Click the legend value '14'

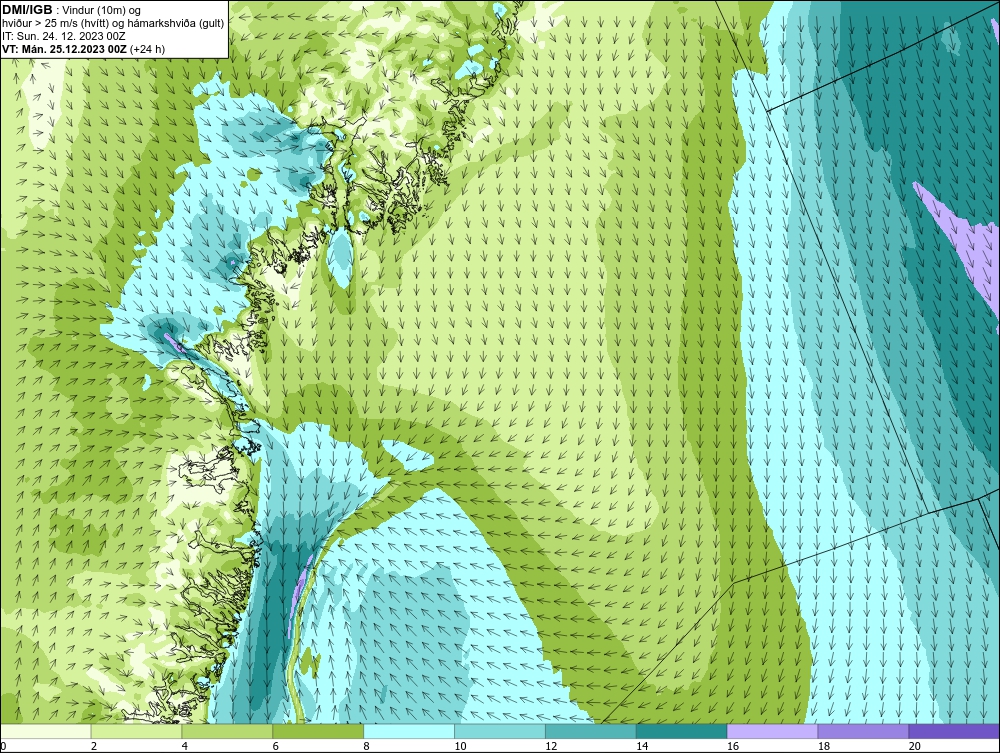point(642,746)
